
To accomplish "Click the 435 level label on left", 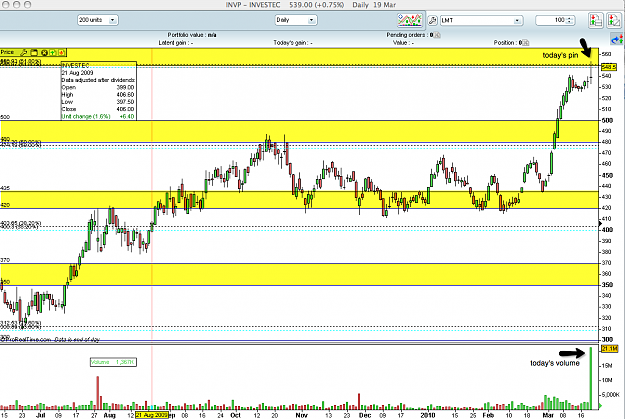I will click(5, 188).
